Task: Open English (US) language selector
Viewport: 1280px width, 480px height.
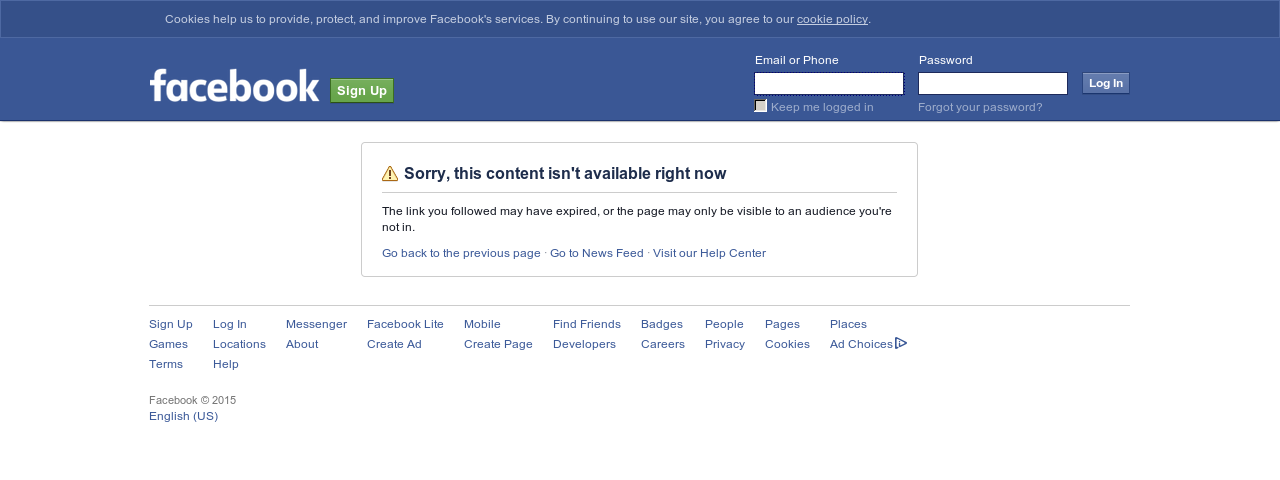Action: click(183, 416)
